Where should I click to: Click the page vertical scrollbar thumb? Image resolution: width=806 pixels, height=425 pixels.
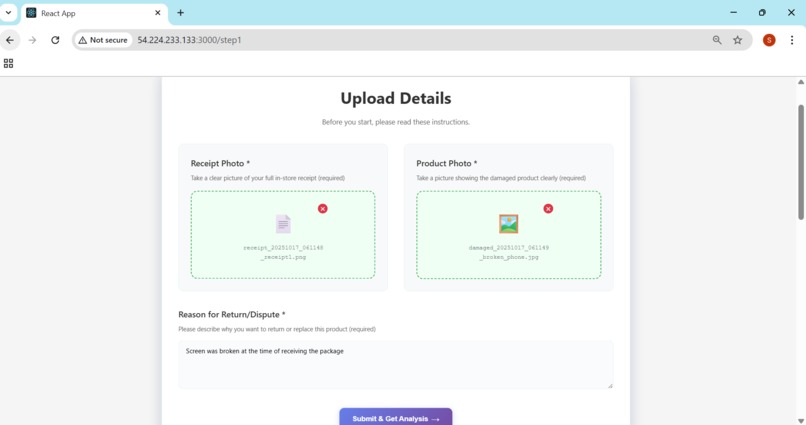(x=801, y=162)
